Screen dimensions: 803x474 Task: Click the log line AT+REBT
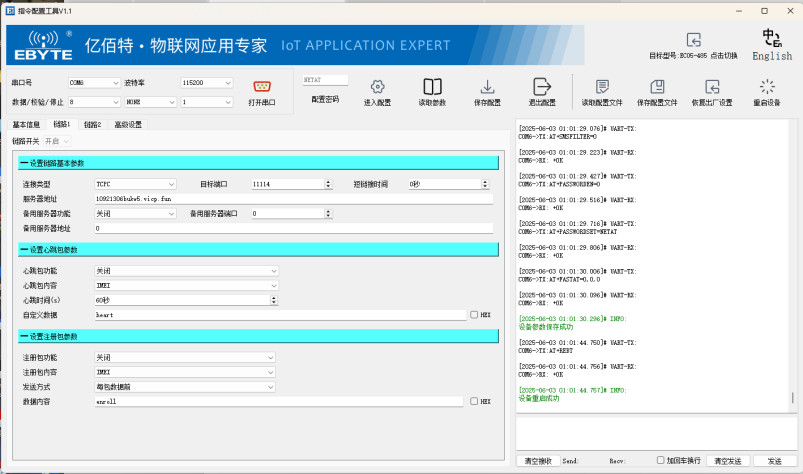(545, 351)
